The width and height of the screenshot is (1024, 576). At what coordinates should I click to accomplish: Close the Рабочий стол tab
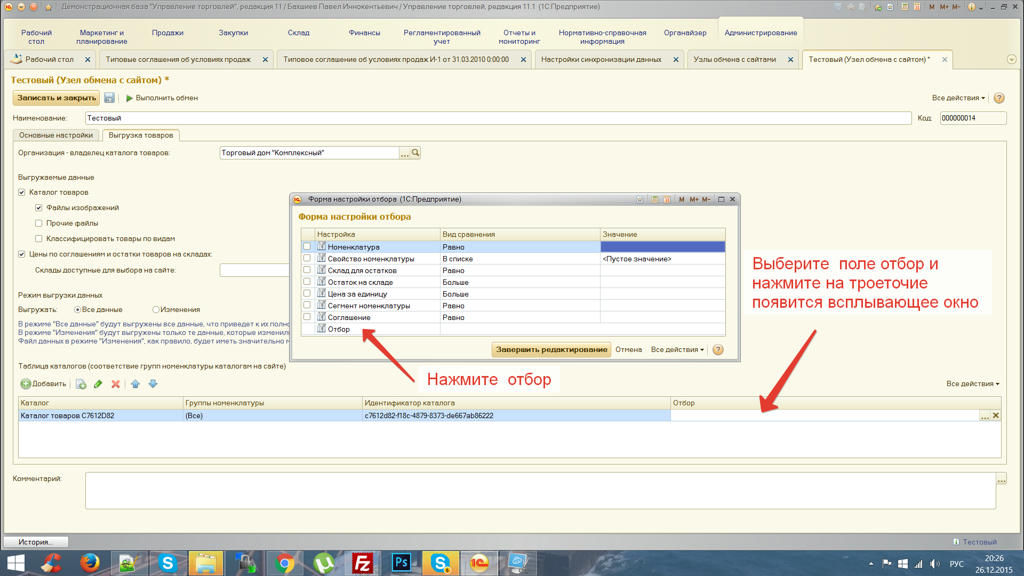88,59
